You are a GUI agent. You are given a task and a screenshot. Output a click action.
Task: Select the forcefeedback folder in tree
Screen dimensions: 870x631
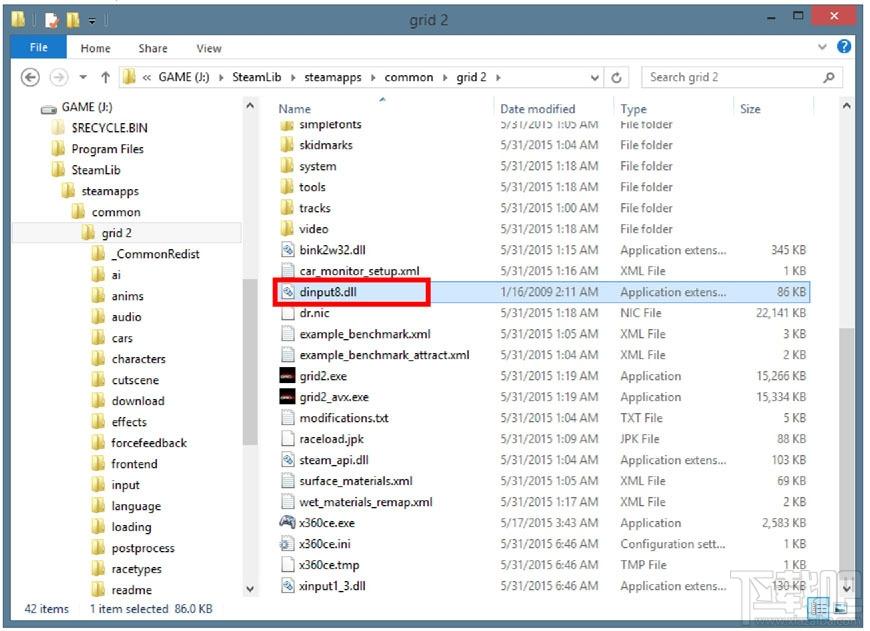pyautogui.click(x=149, y=443)
